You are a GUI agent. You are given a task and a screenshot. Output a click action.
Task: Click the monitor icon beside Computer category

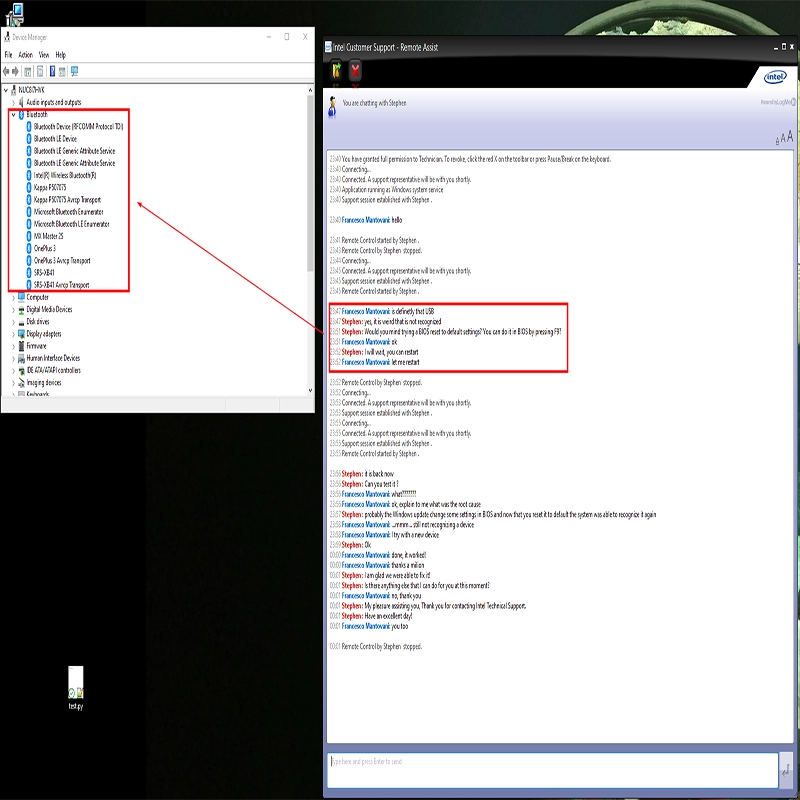pos(21,297)
